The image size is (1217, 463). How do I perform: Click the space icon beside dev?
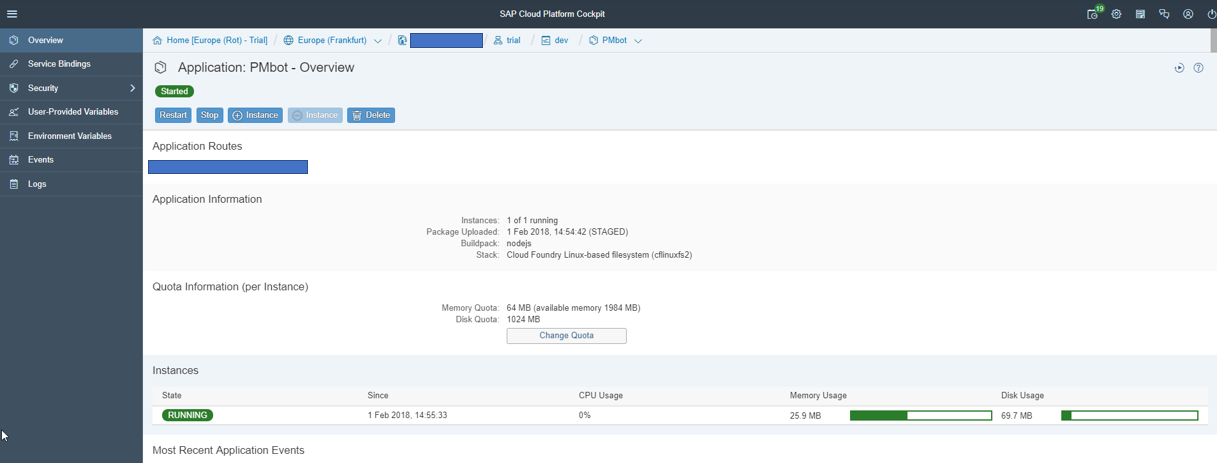click(x=546, y=41)
